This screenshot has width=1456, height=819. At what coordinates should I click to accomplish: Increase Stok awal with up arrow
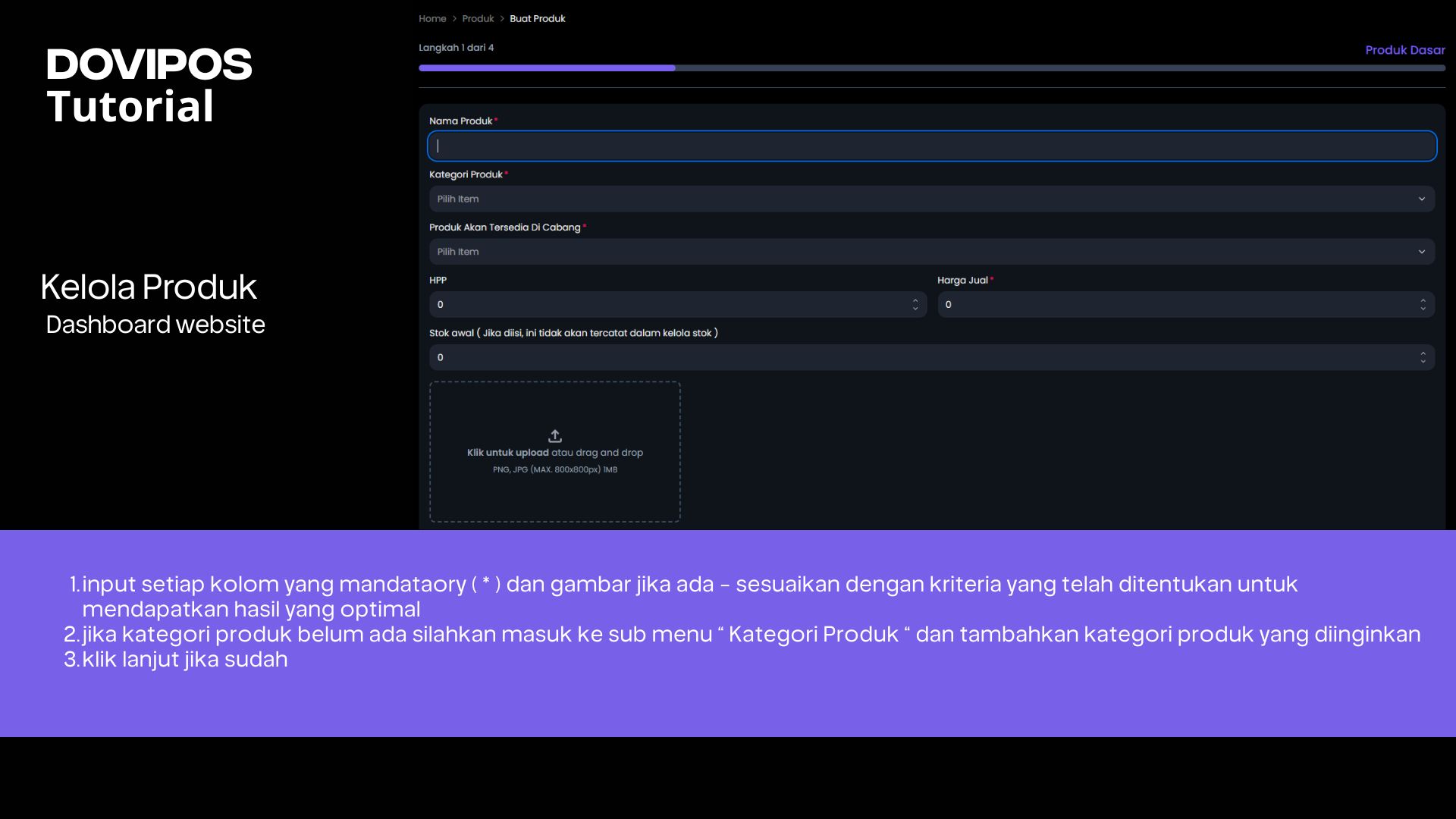(x=1423, y=353)
